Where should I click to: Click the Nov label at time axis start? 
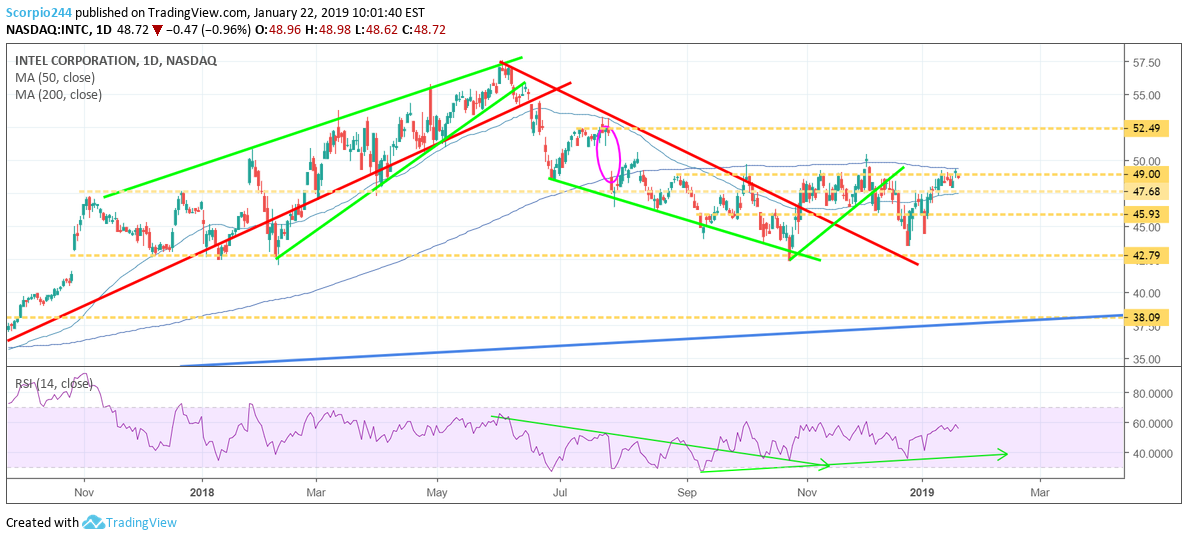click(x=84, y=492)
